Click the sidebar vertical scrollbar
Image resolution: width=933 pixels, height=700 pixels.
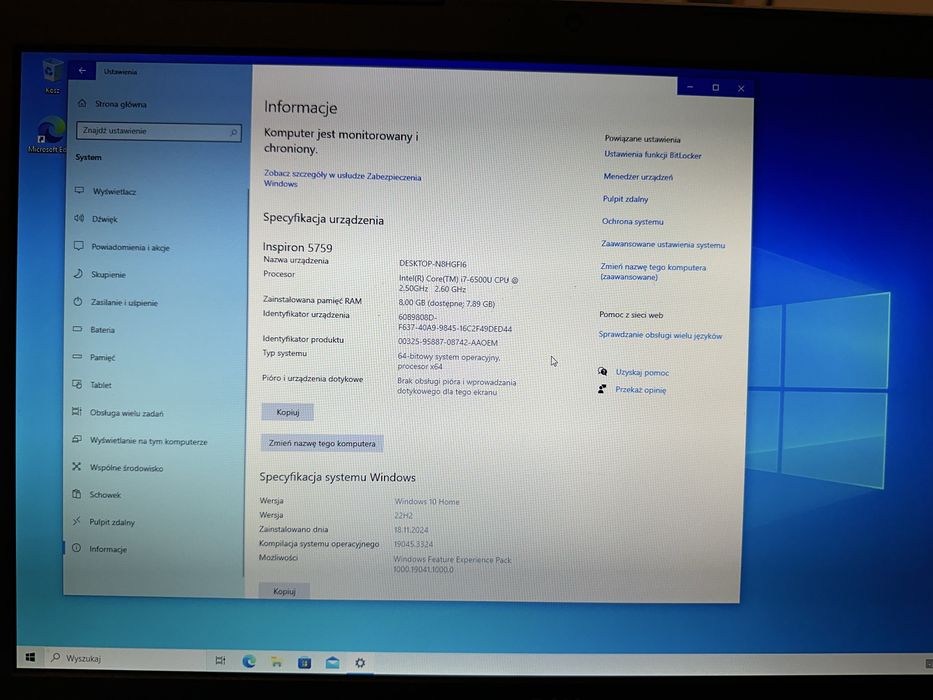(x=245, y=381)
